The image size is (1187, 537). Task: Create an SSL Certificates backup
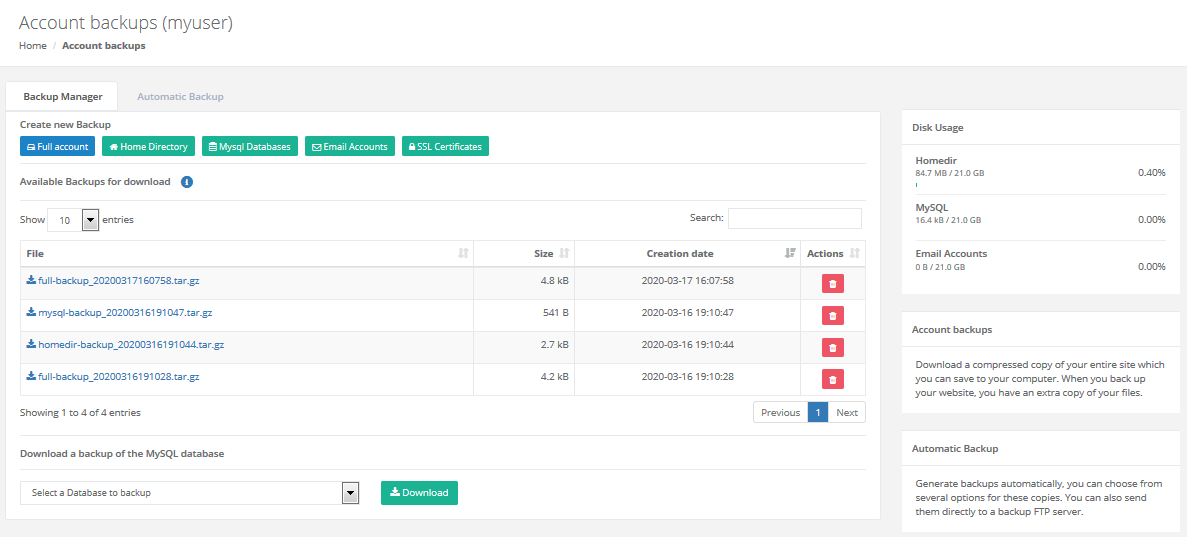click(445, 146)
